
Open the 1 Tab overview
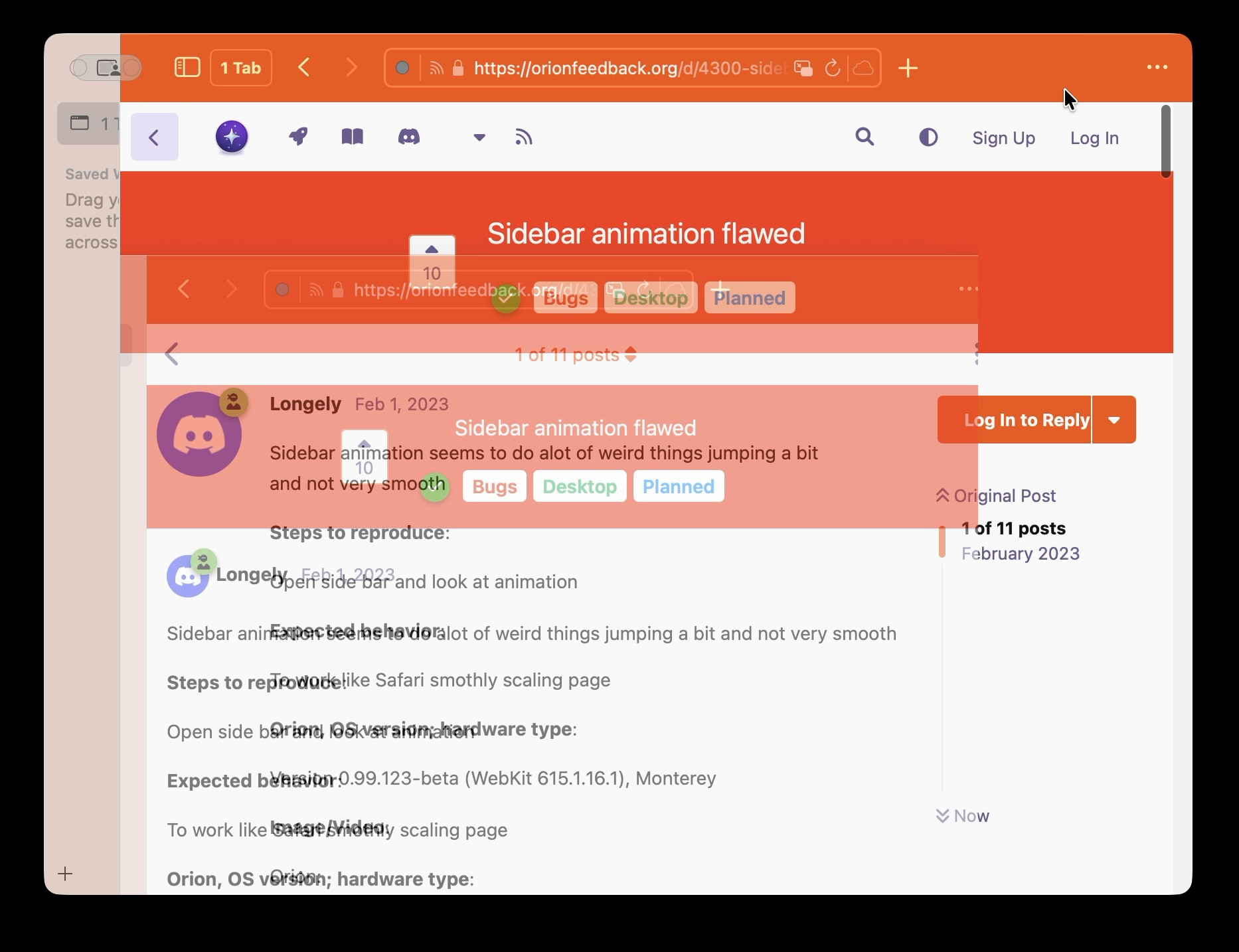coord(241,68)
